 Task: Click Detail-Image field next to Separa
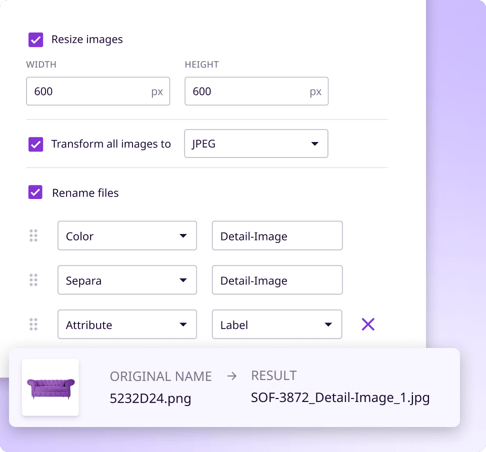[x=277, y=280]
